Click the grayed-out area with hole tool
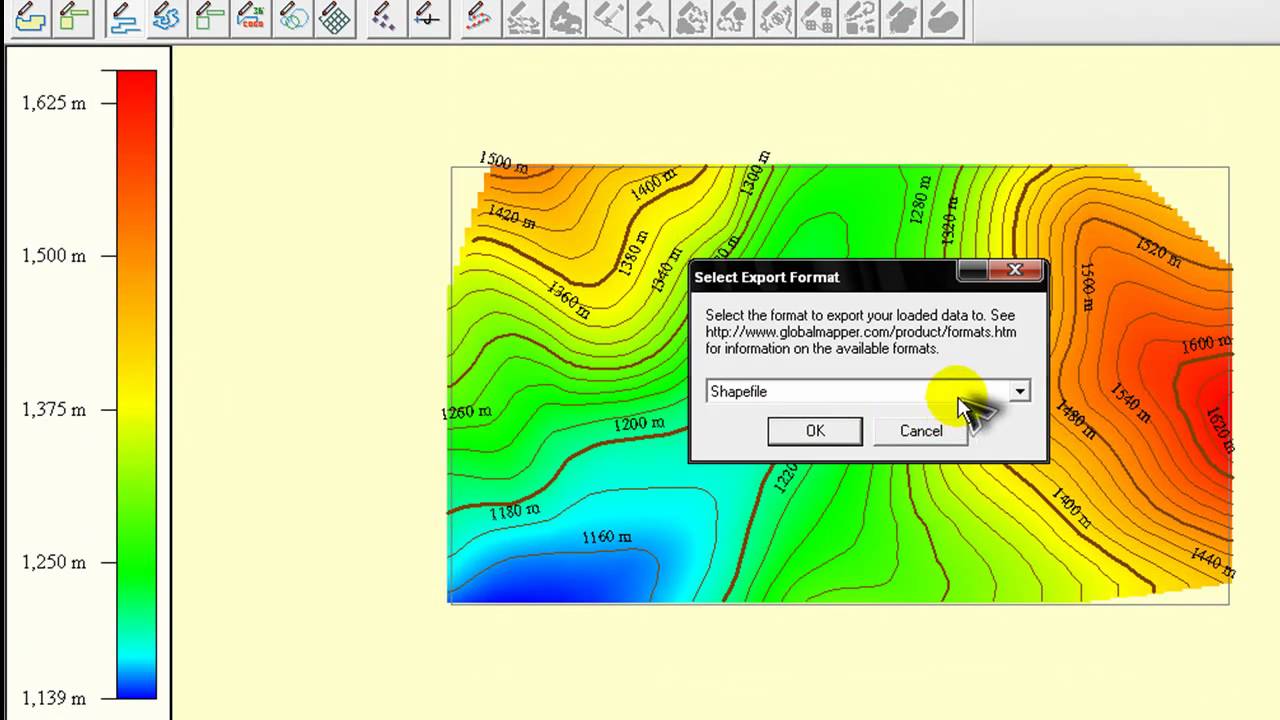The width and height of the screenshot is (1280, 720). pyautogui.click(x=565, y=17)
